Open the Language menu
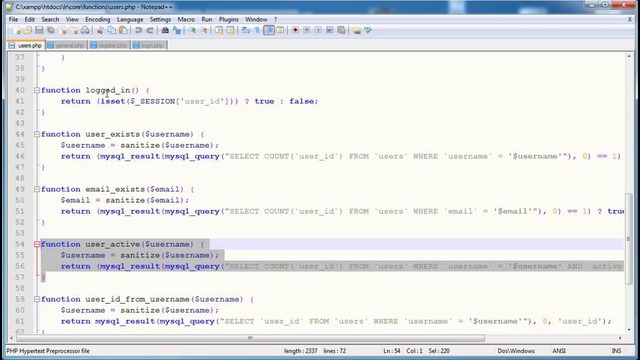The width and height of the screenshot is (640, 360). (130, 19)
